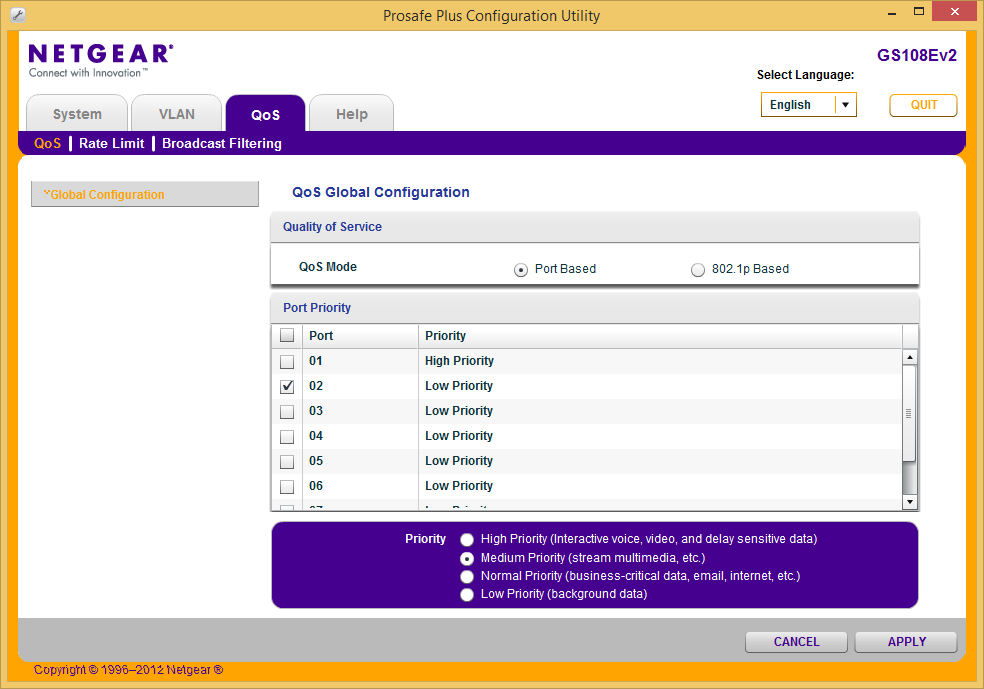Click the QUIT button
The width and height of the screenshot is (984, 689).
point(923,105)
